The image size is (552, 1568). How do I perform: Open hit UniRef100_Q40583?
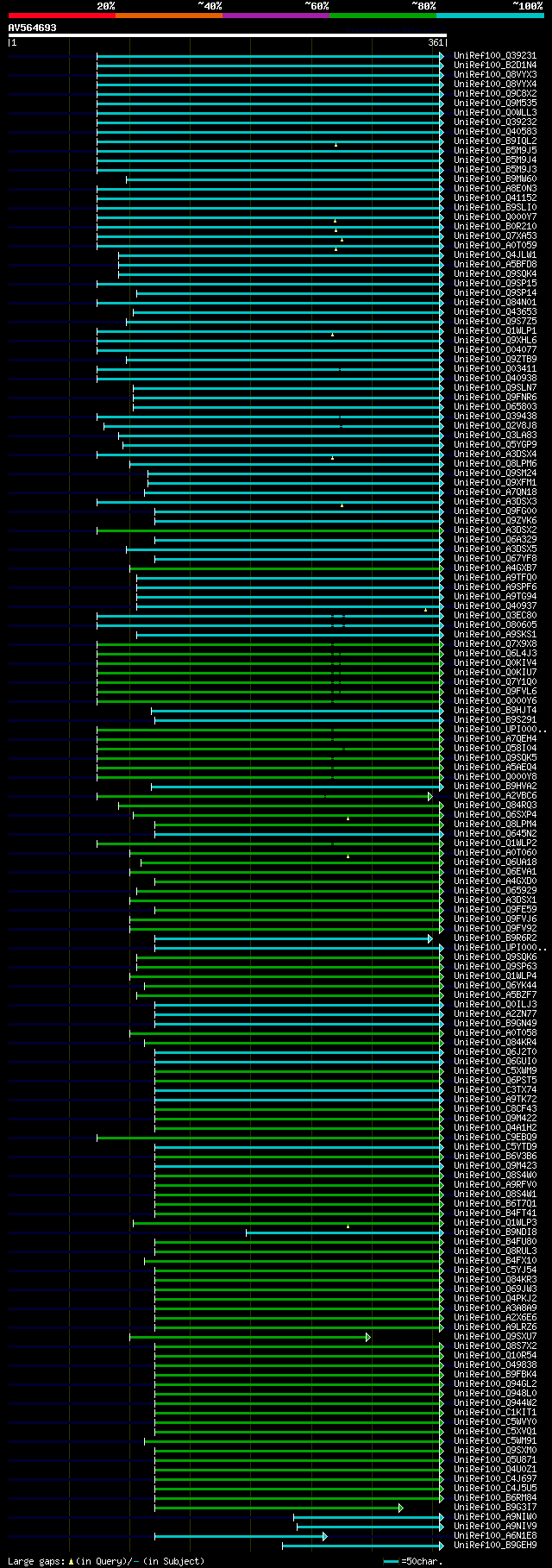pyautogui.click(x=495, y=132)
